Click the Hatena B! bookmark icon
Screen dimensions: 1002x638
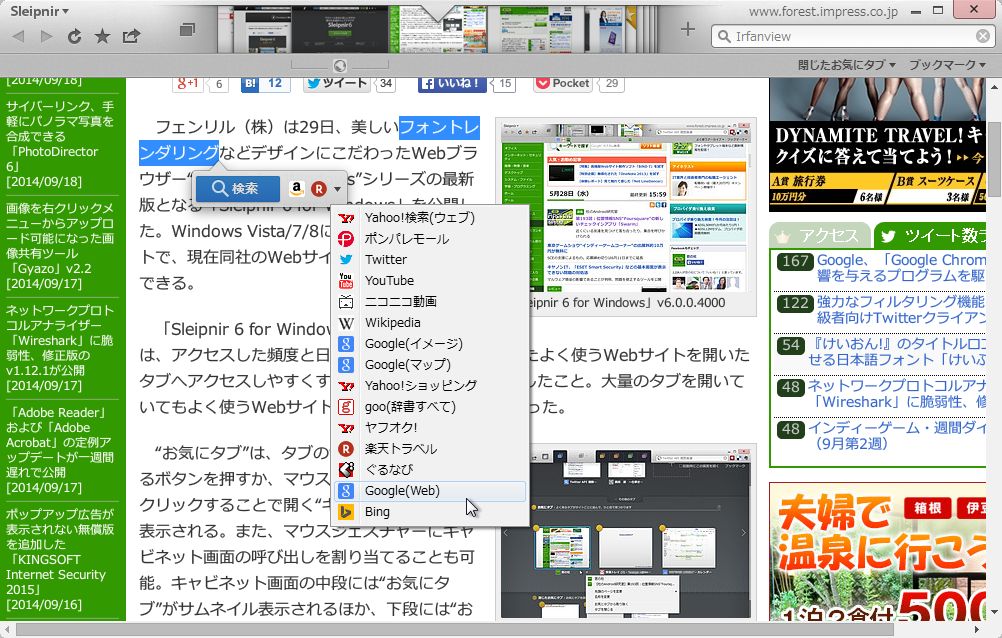(251, 84)
